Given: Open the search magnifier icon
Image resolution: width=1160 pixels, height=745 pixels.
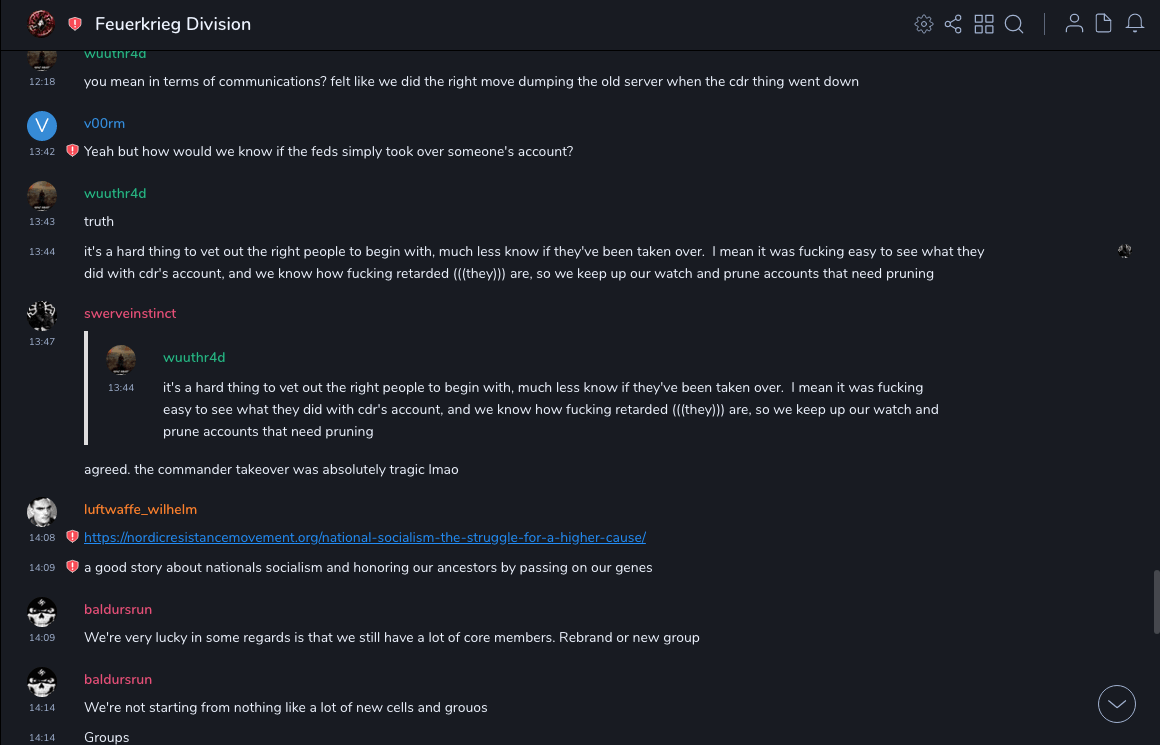Looking at the screenshot, I should 1014,24.
